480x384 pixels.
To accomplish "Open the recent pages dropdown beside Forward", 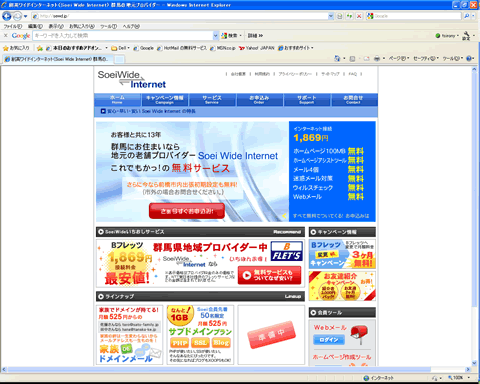I will pos(25,16).
